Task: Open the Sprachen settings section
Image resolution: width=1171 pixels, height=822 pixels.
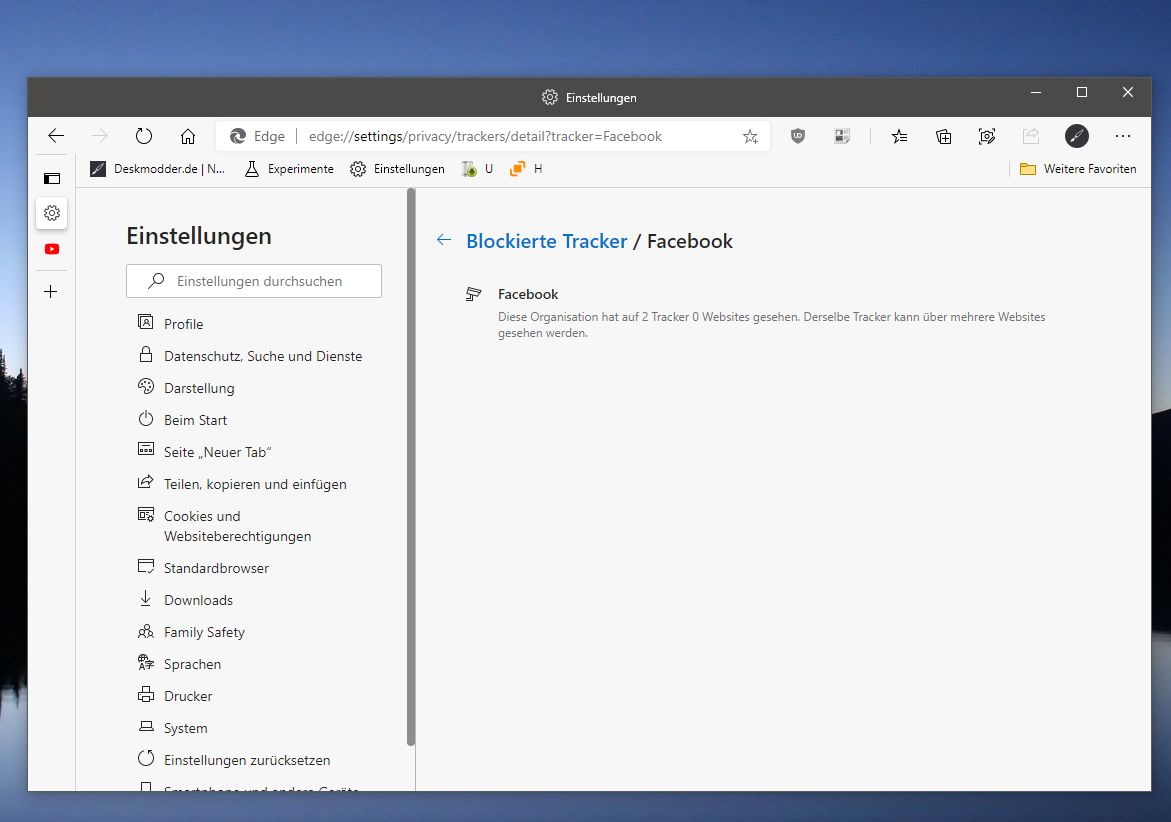Action: pos(193,664)
